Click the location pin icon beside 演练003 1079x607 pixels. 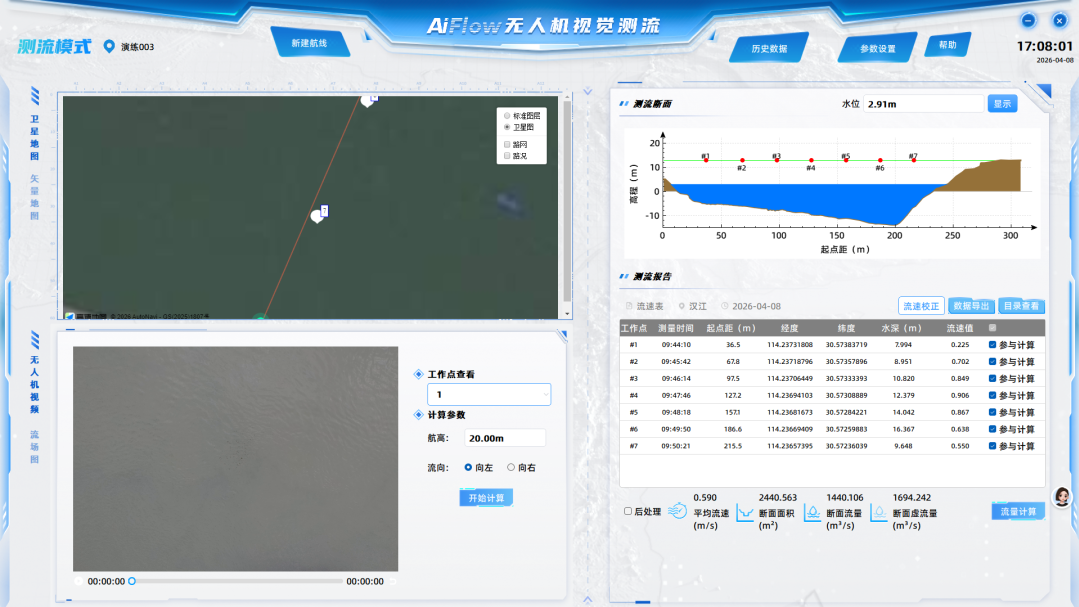(x=110, y=46)
